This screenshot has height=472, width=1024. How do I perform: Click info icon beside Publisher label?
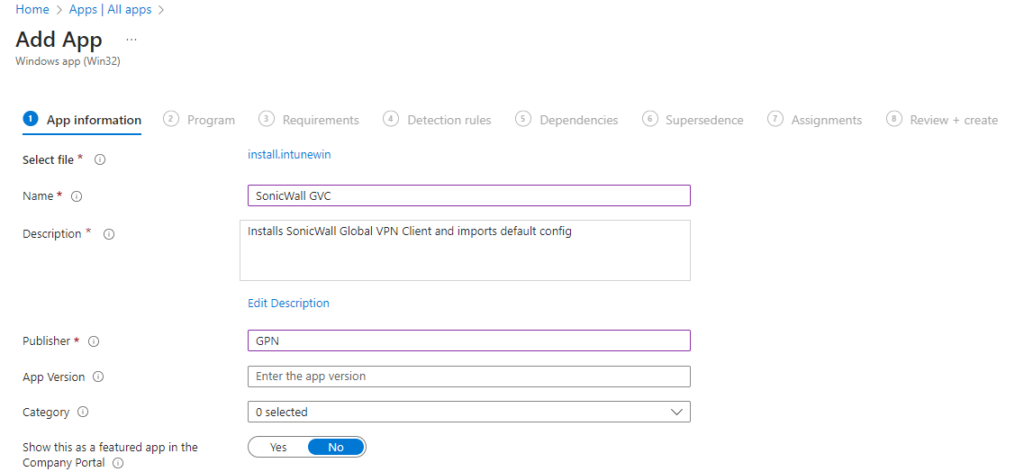[94, 341]
